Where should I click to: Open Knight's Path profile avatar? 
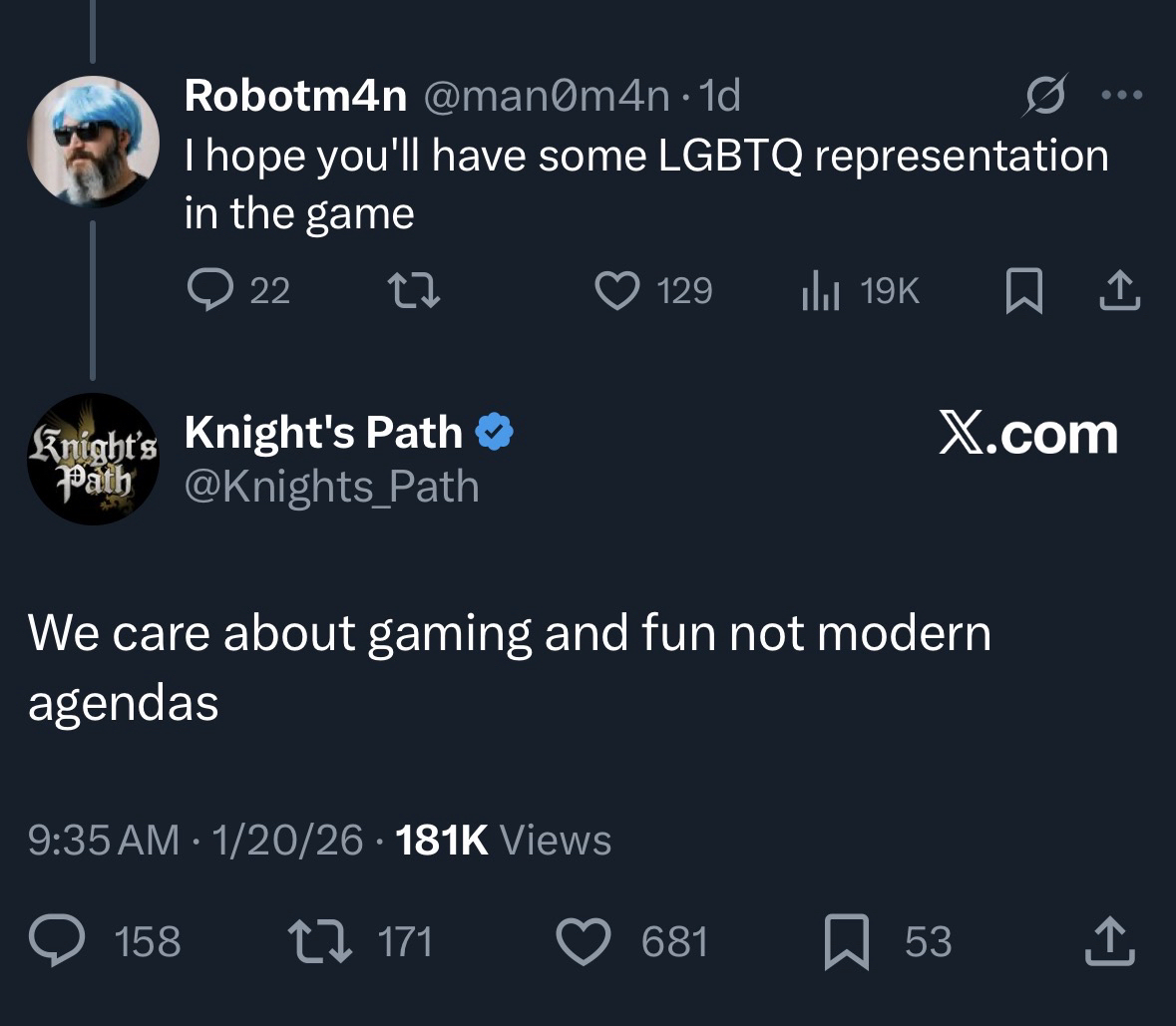[93, 459]
